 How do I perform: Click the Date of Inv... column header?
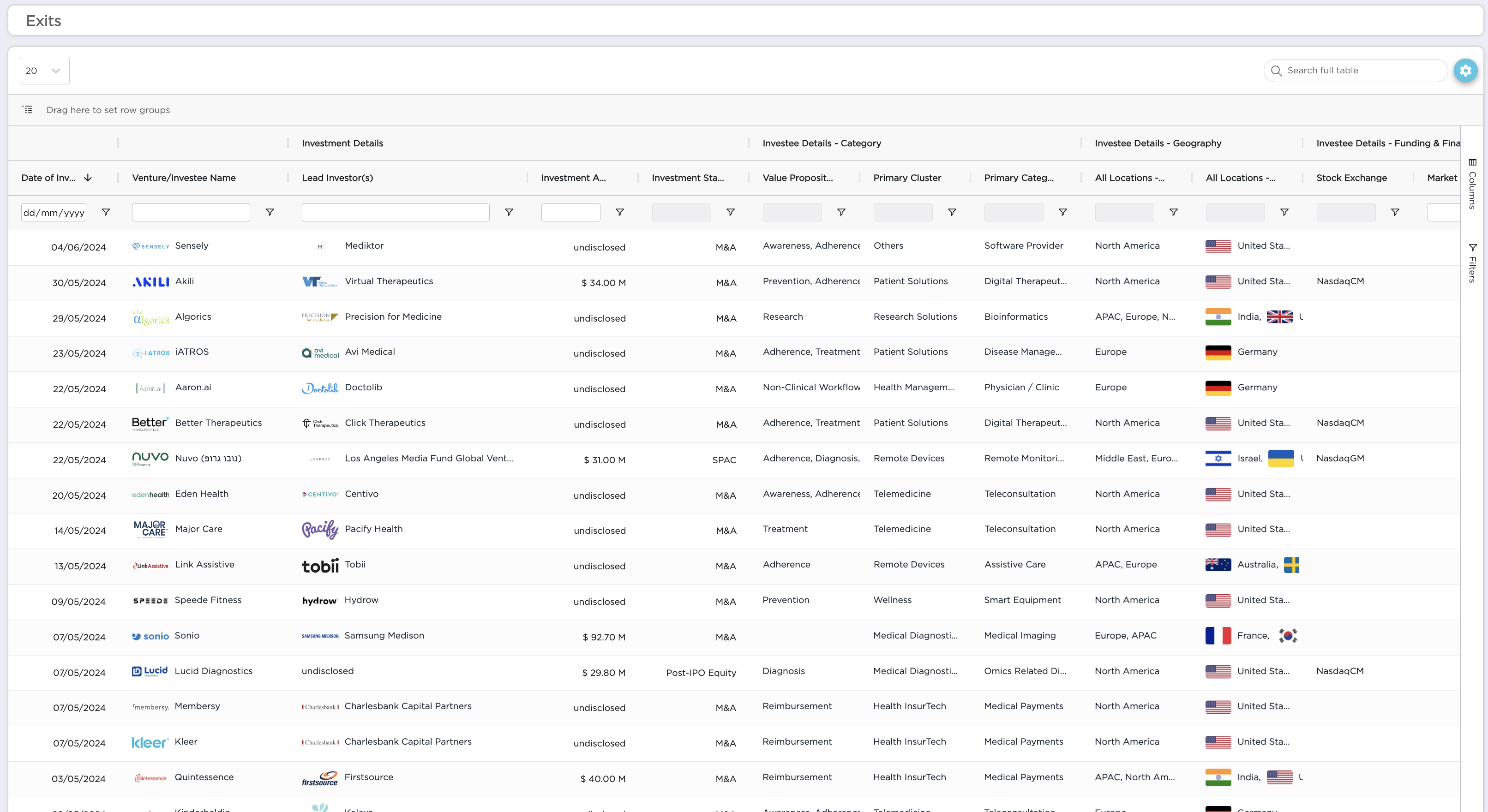click(48, 178)
